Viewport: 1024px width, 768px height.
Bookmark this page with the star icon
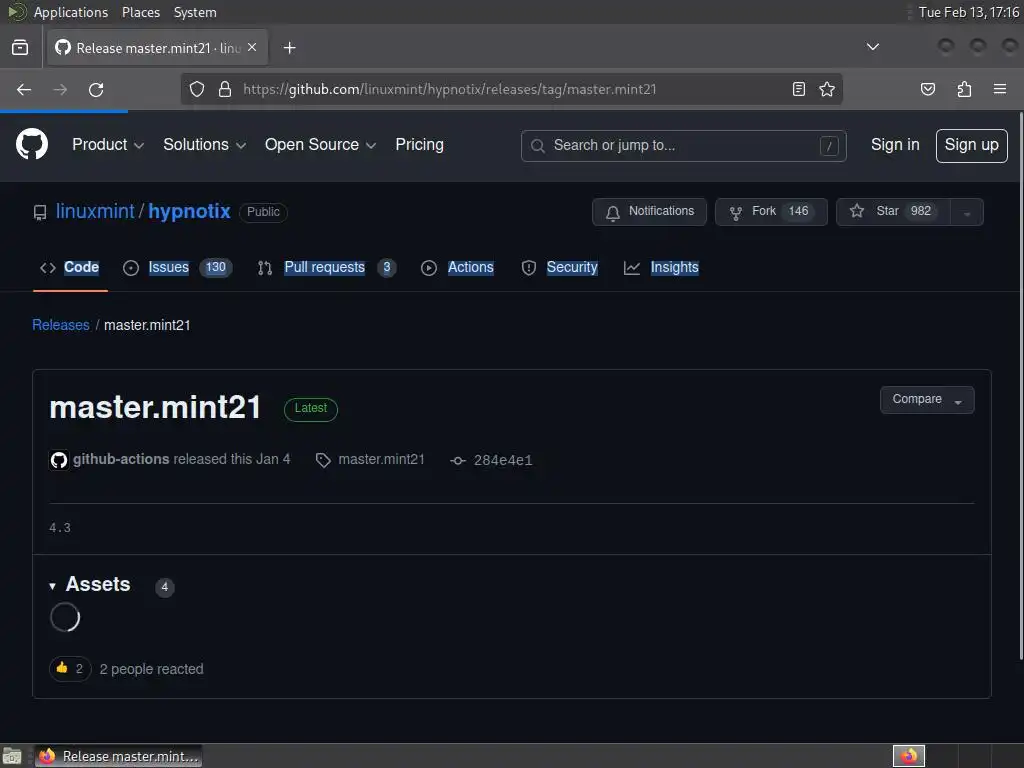click(827, 89)
